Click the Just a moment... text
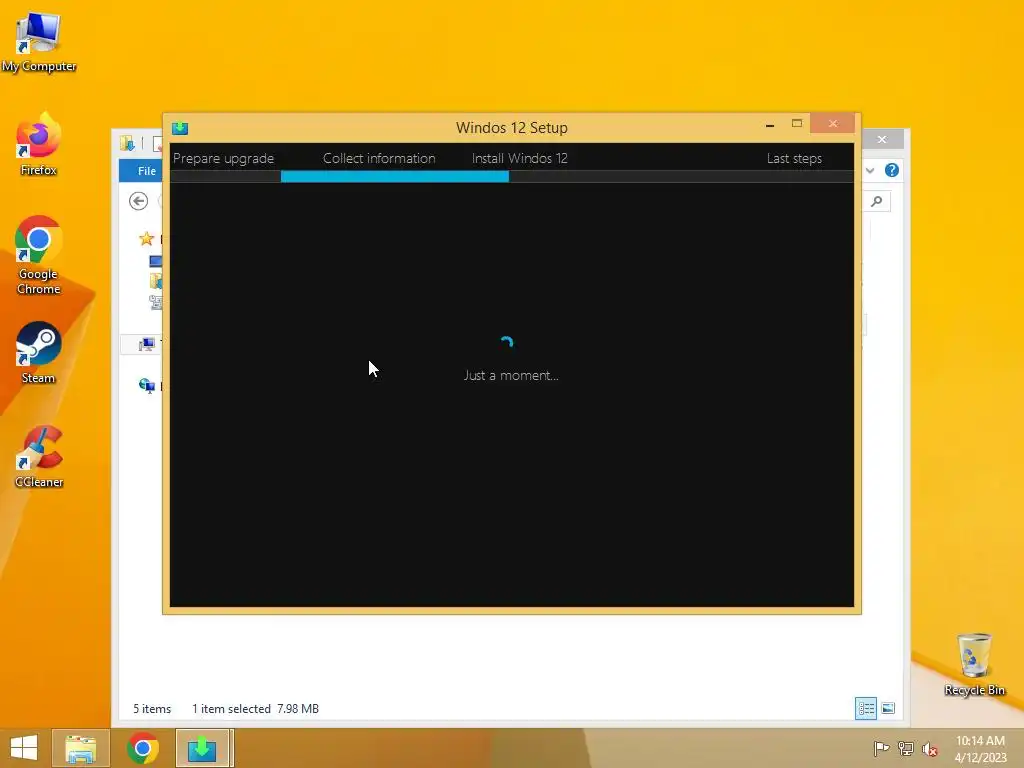1024x768 pixels. [511, 376]
